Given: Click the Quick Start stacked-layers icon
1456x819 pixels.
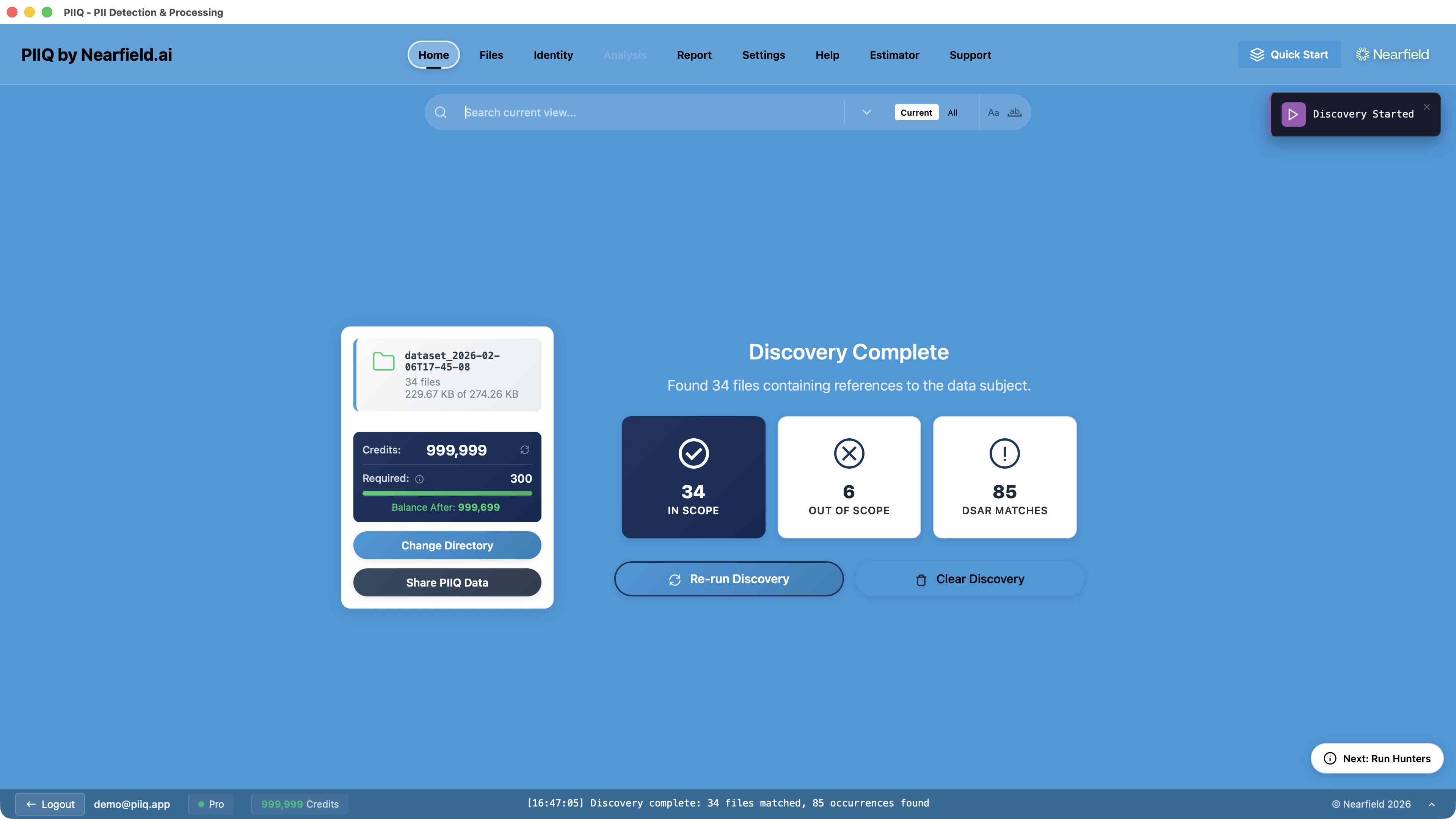Looking at the screenshot, I should 1258,54.
